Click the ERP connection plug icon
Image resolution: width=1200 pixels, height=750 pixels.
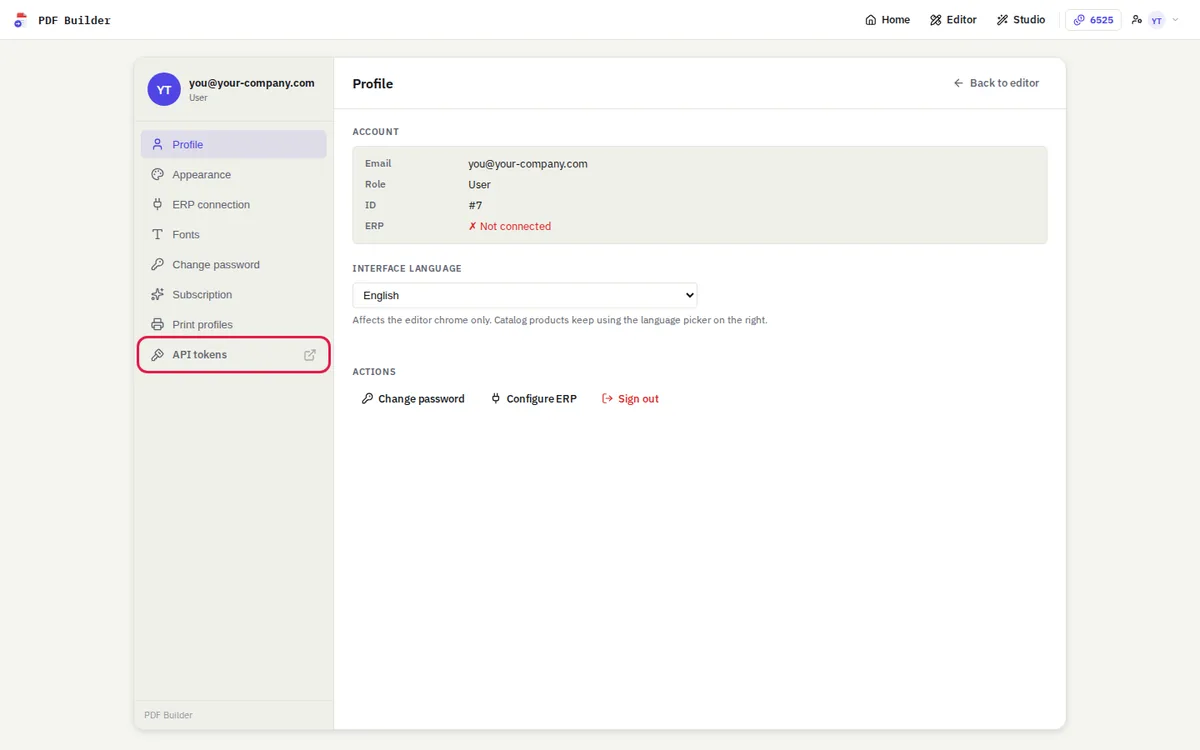coord(157,204)
